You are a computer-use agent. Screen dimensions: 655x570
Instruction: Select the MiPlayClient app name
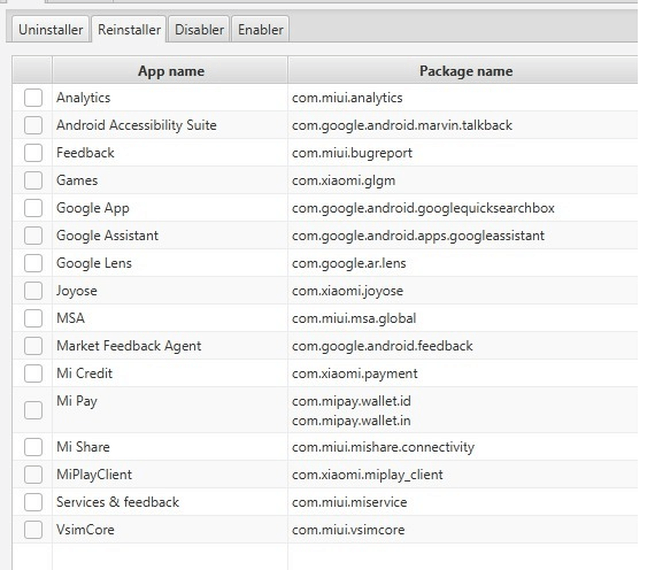[x=94, y=474]
